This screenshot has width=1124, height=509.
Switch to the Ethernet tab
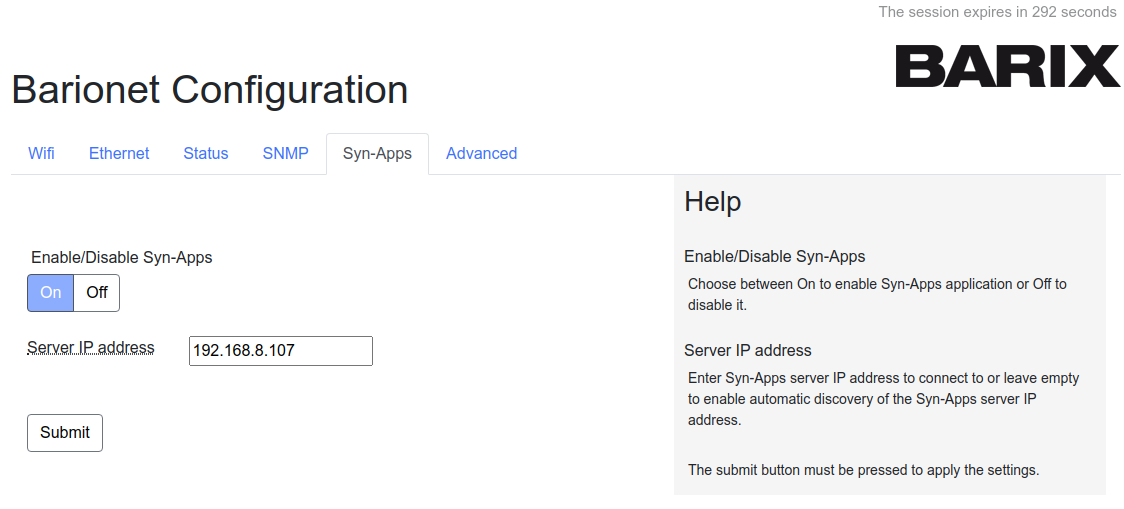coord(119,154)
